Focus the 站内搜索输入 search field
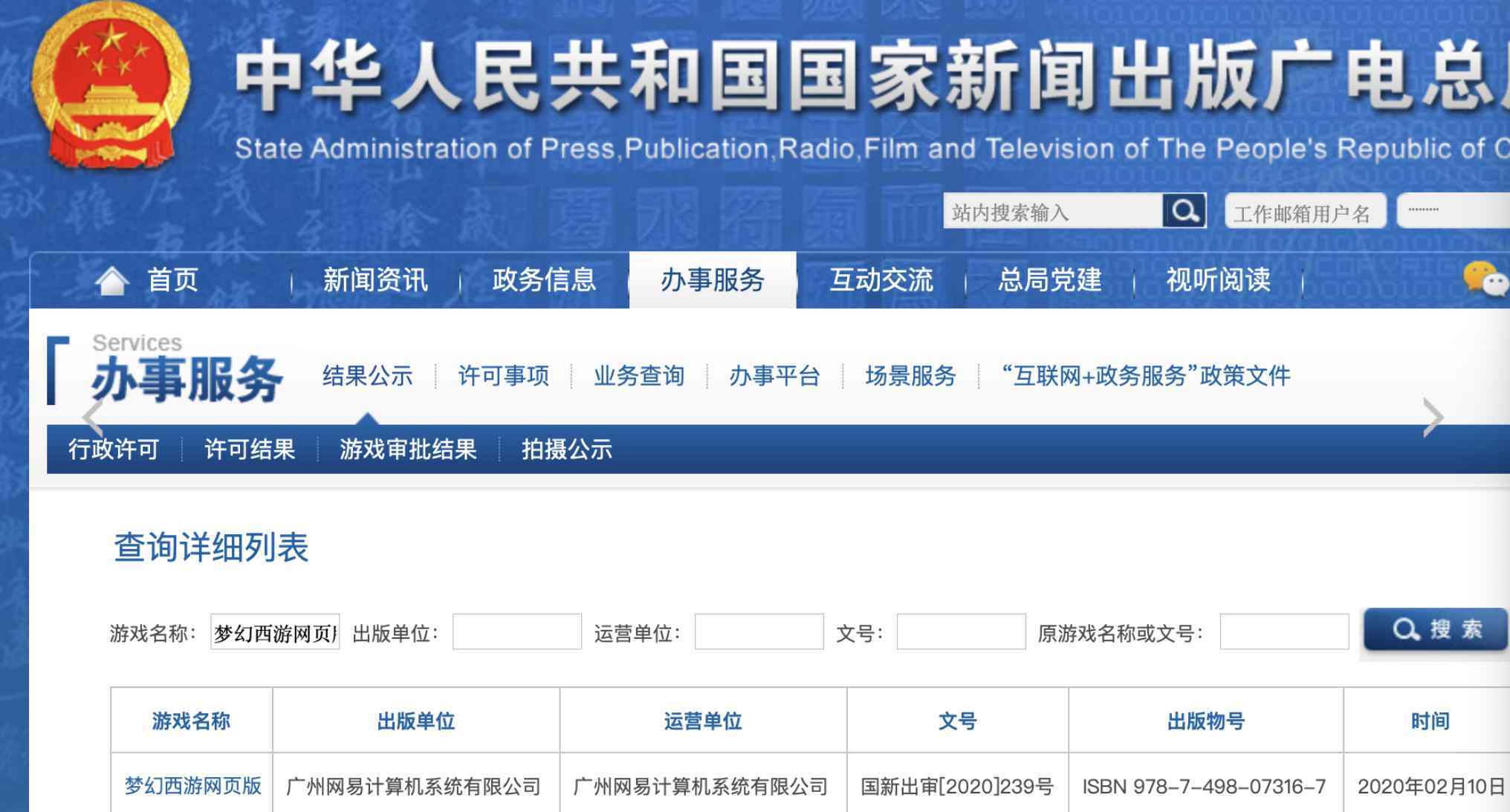This screenshot has width=1510, height=812. coord(1053,211)
